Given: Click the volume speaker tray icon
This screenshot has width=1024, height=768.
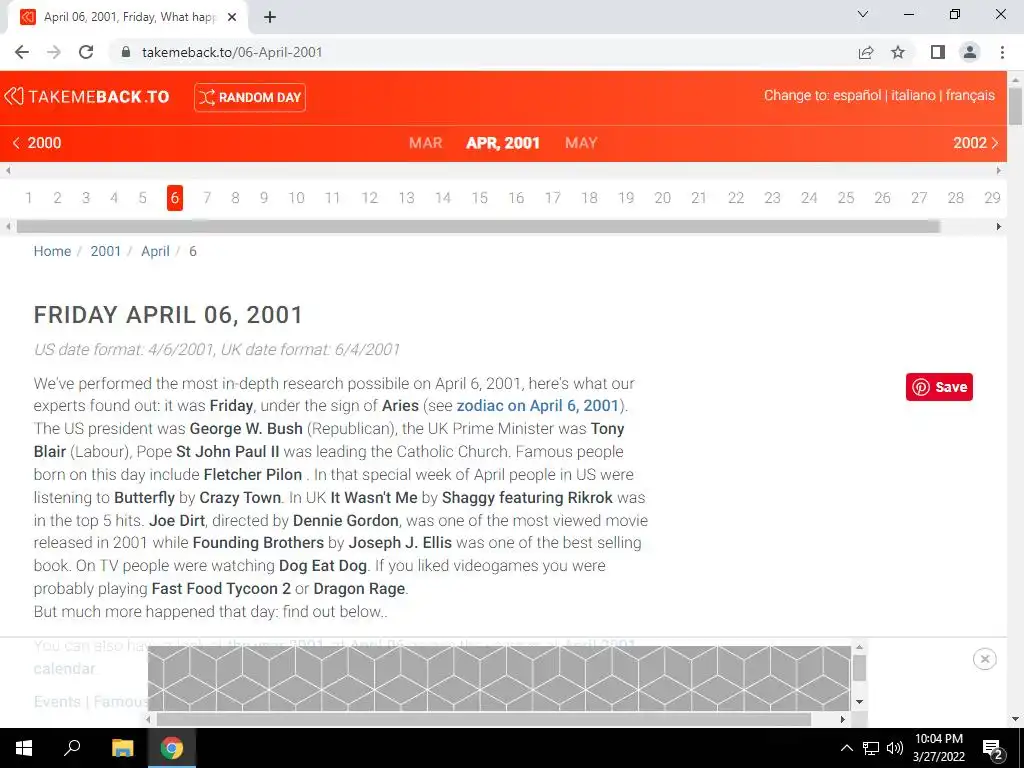Looking at the screenshot, I should coord(895,748).
